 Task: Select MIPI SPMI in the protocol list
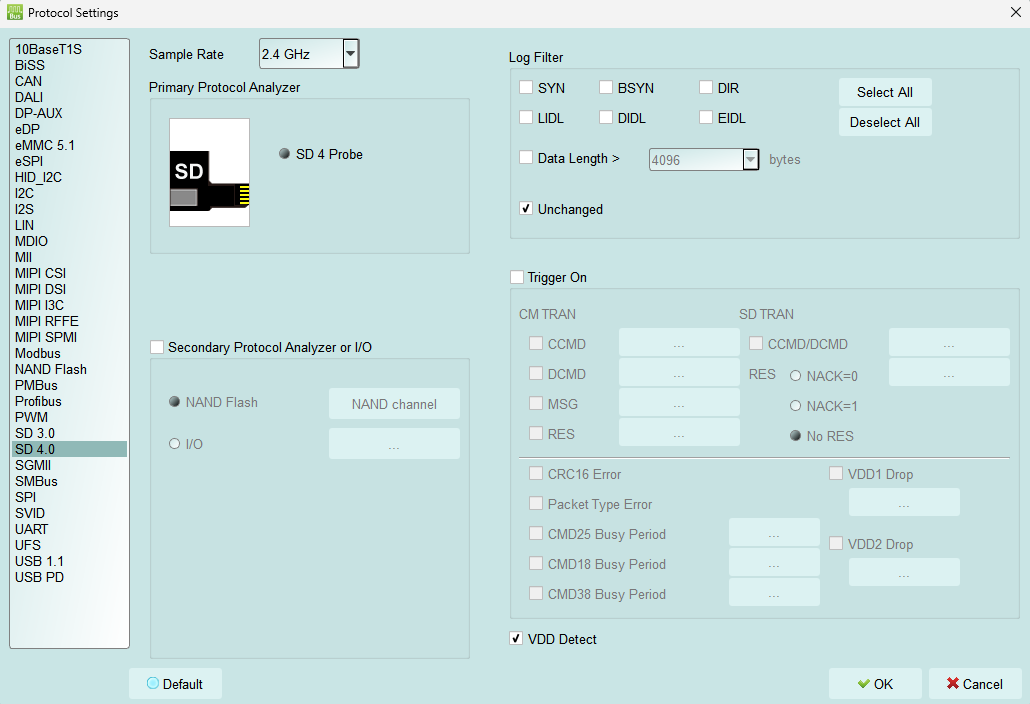[70, 337]
